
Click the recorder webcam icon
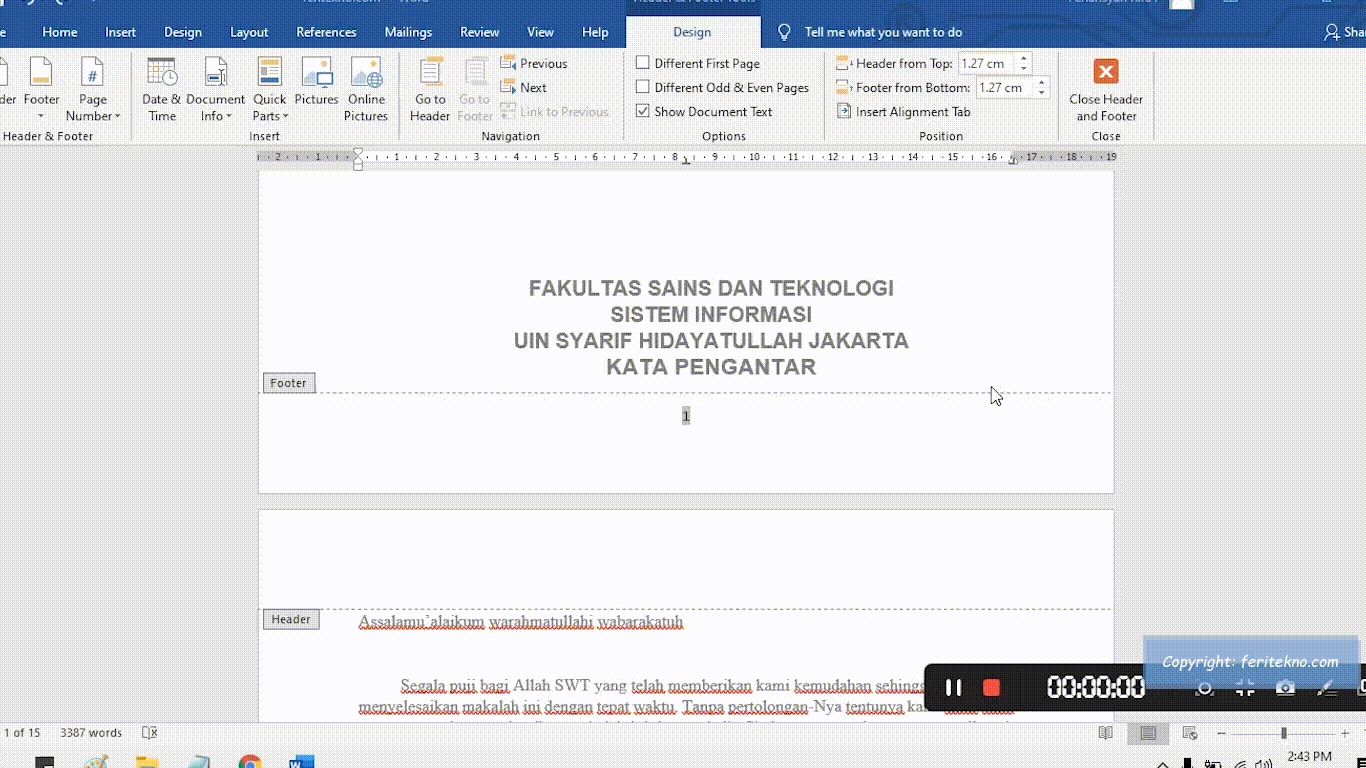[x=1205, y=688]
